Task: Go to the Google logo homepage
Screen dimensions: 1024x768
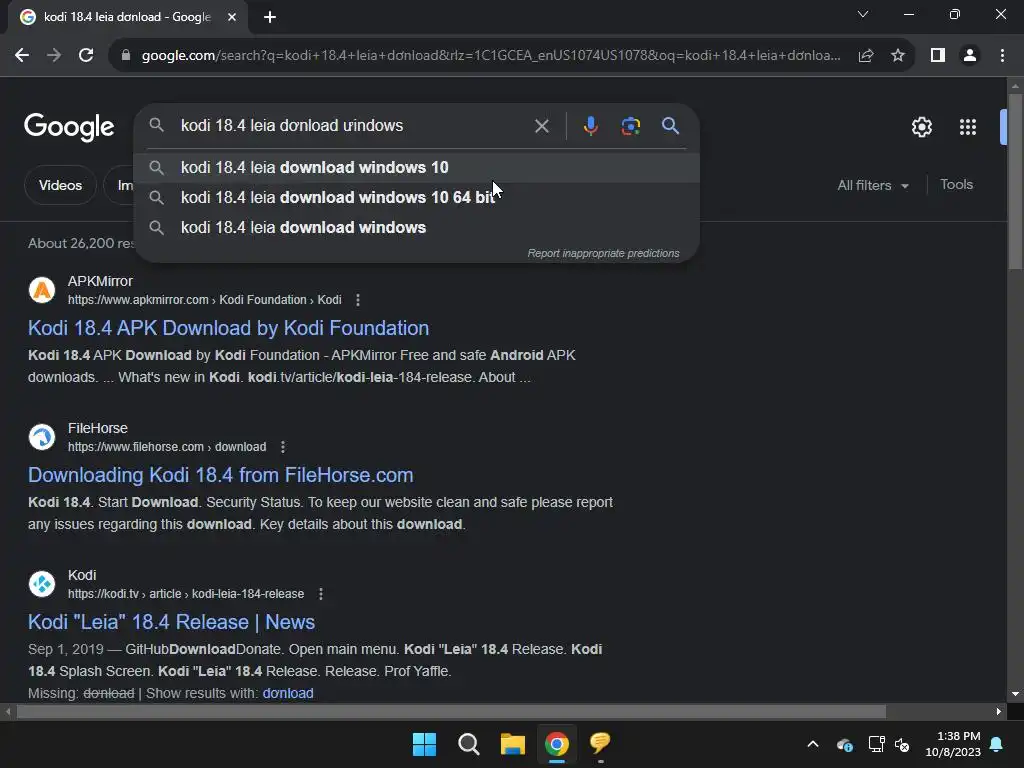Action: (69, 127)
